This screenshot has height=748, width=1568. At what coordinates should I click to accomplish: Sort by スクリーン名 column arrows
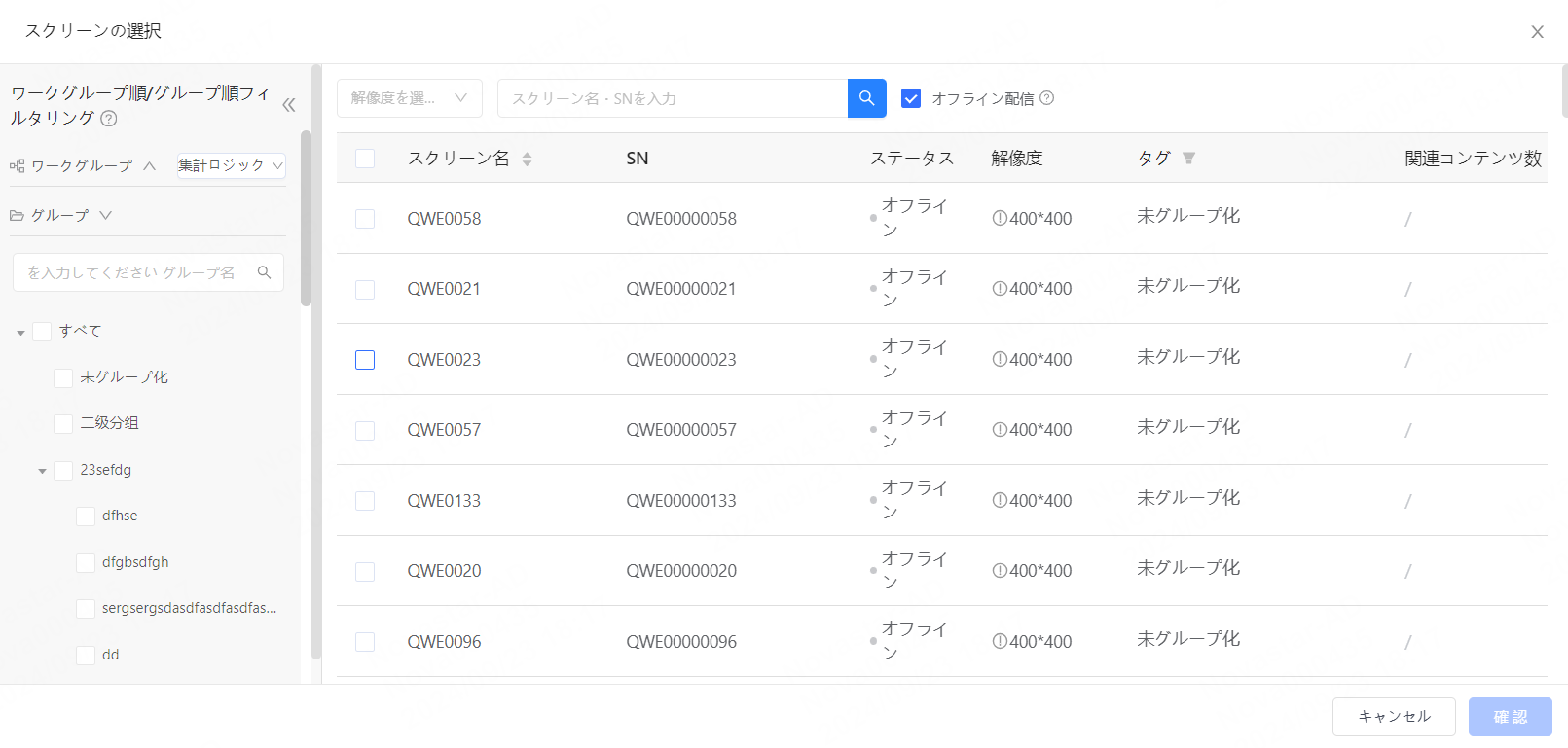(x=527, y=159)
